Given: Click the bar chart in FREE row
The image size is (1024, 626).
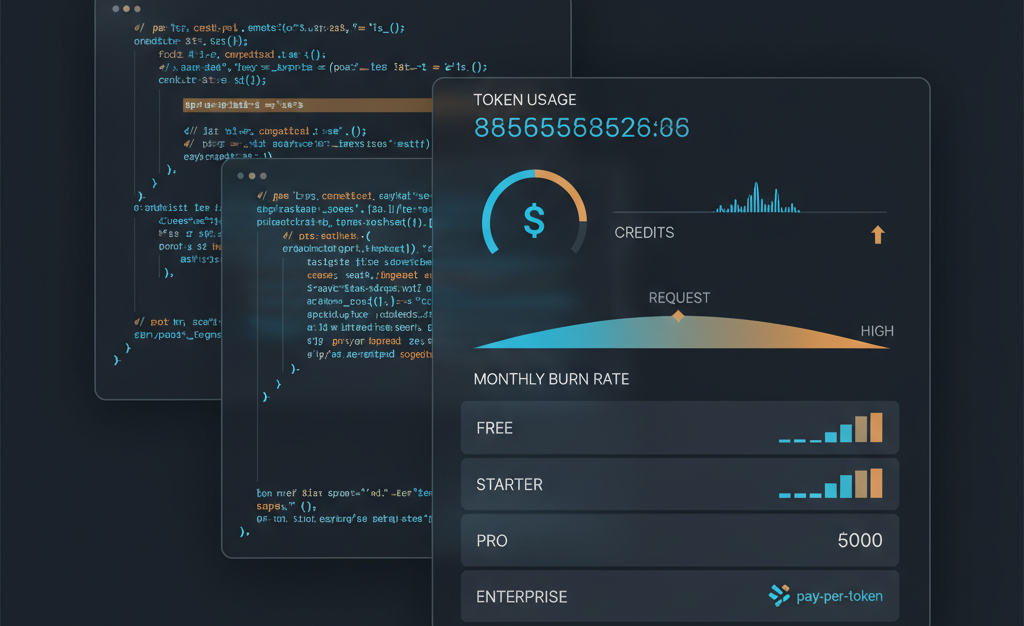Looking at the screenshot, I should coord(830,428).
